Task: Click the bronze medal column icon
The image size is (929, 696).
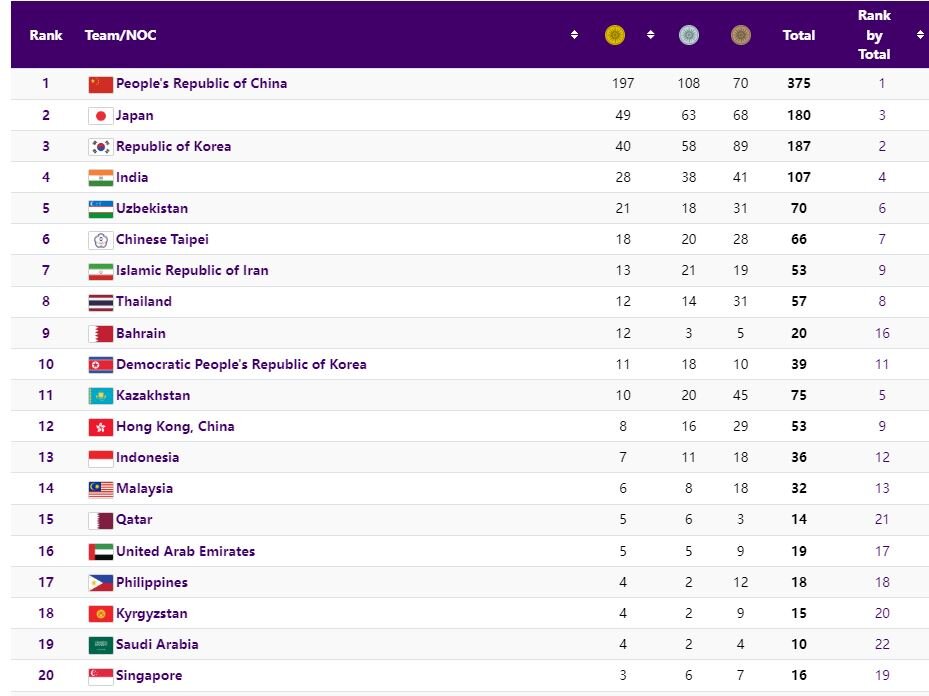Action: click(x=741, y=36)
